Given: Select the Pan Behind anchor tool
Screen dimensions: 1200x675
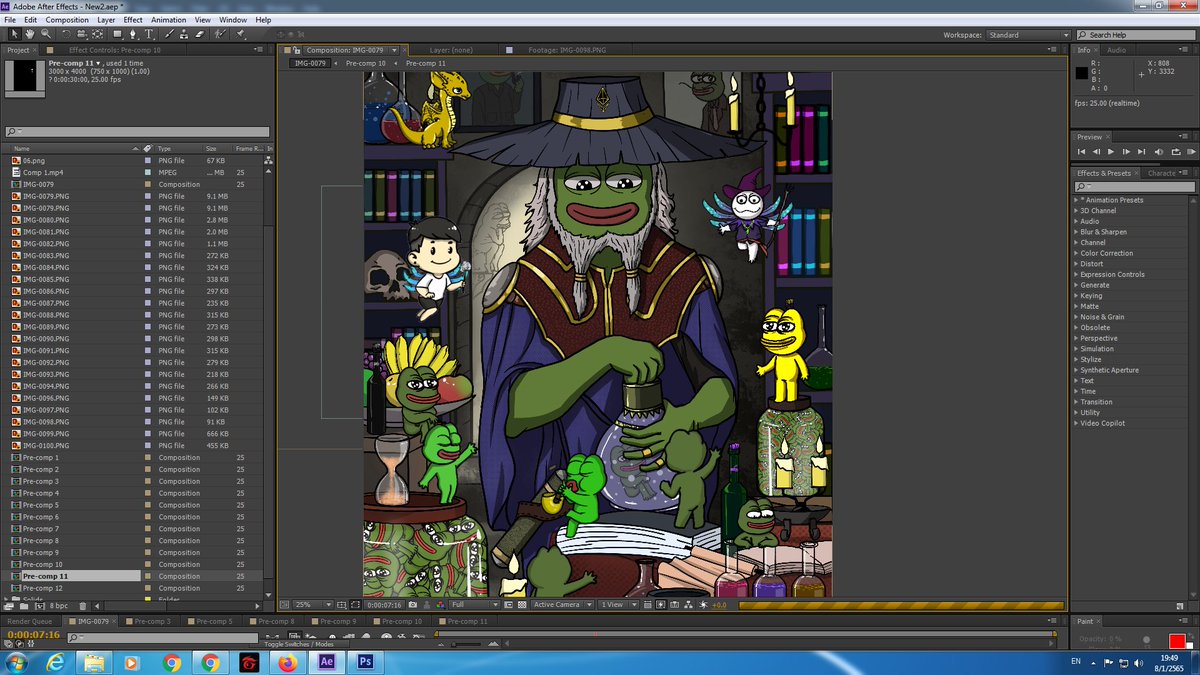Looking at the screenshot, I should 97,34.
